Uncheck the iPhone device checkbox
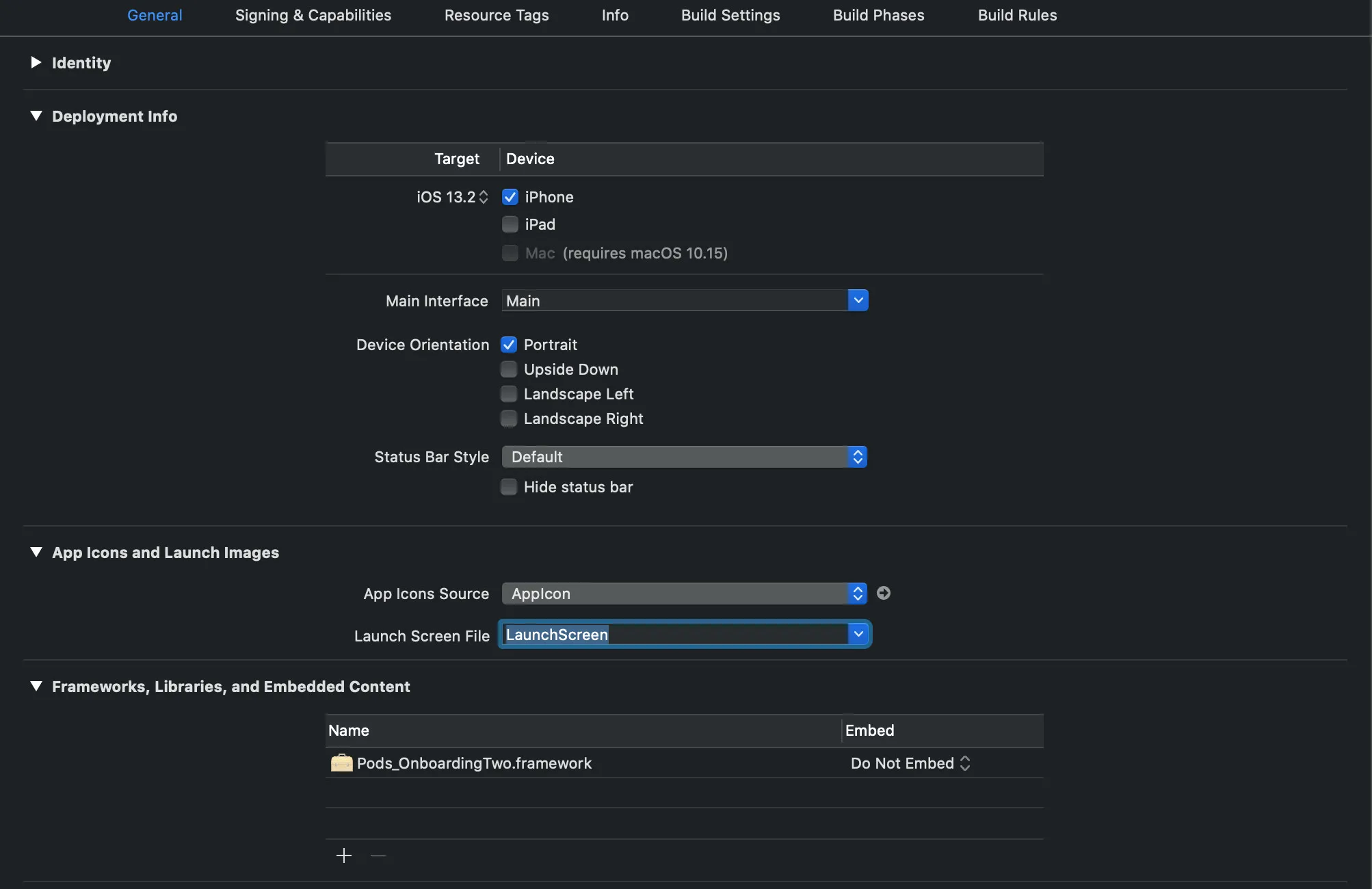This screenshot has height=889, width=1372. pos(510,197)
